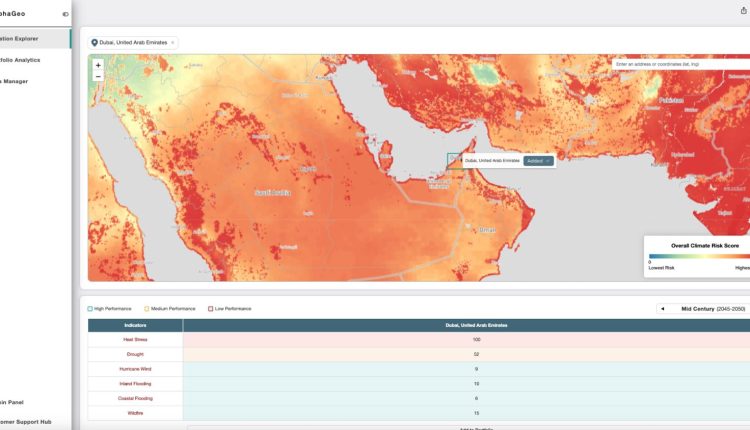Click the Dubai location marker on map
This screenshot has width=750, height=430.
coord(454,160)
